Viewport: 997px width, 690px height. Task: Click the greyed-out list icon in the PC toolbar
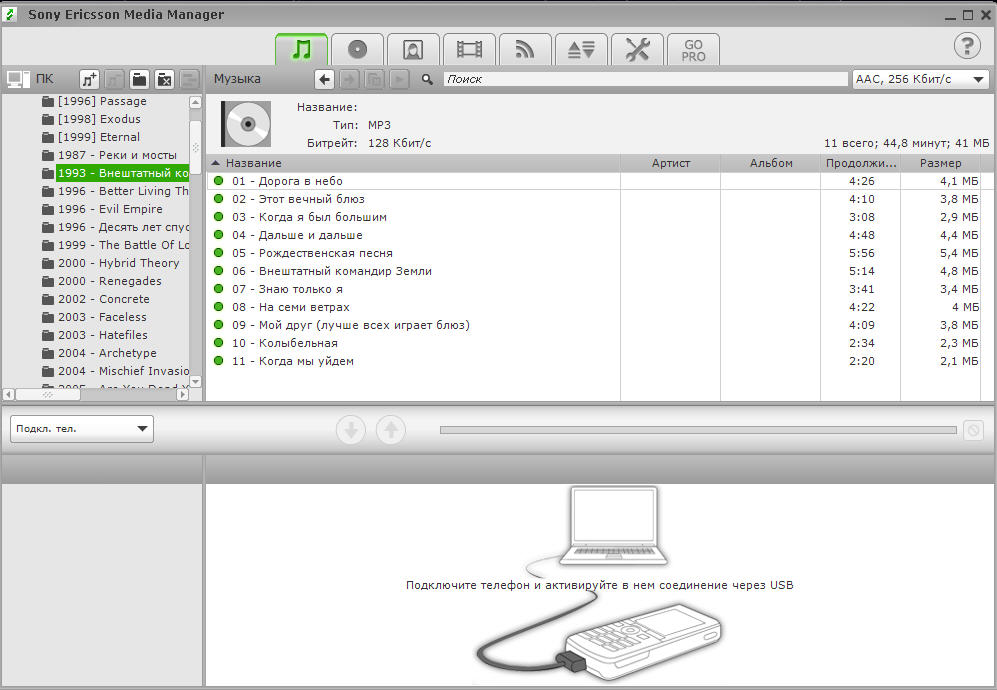189,79
